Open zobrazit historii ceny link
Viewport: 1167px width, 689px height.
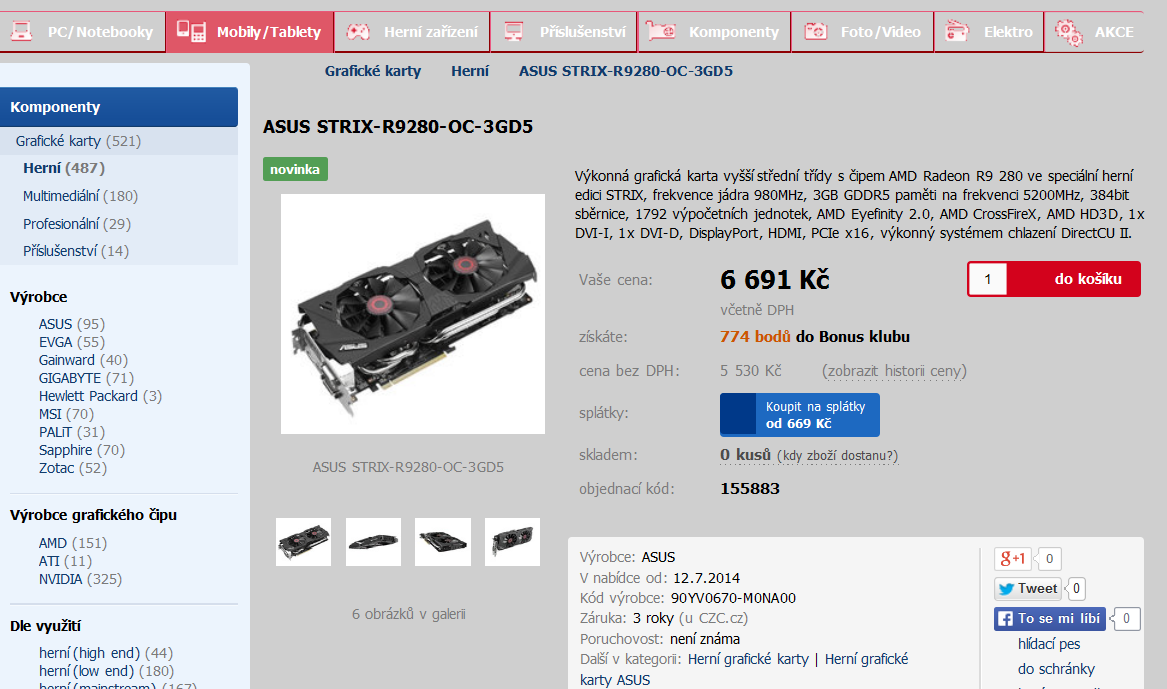coord(894,371)
